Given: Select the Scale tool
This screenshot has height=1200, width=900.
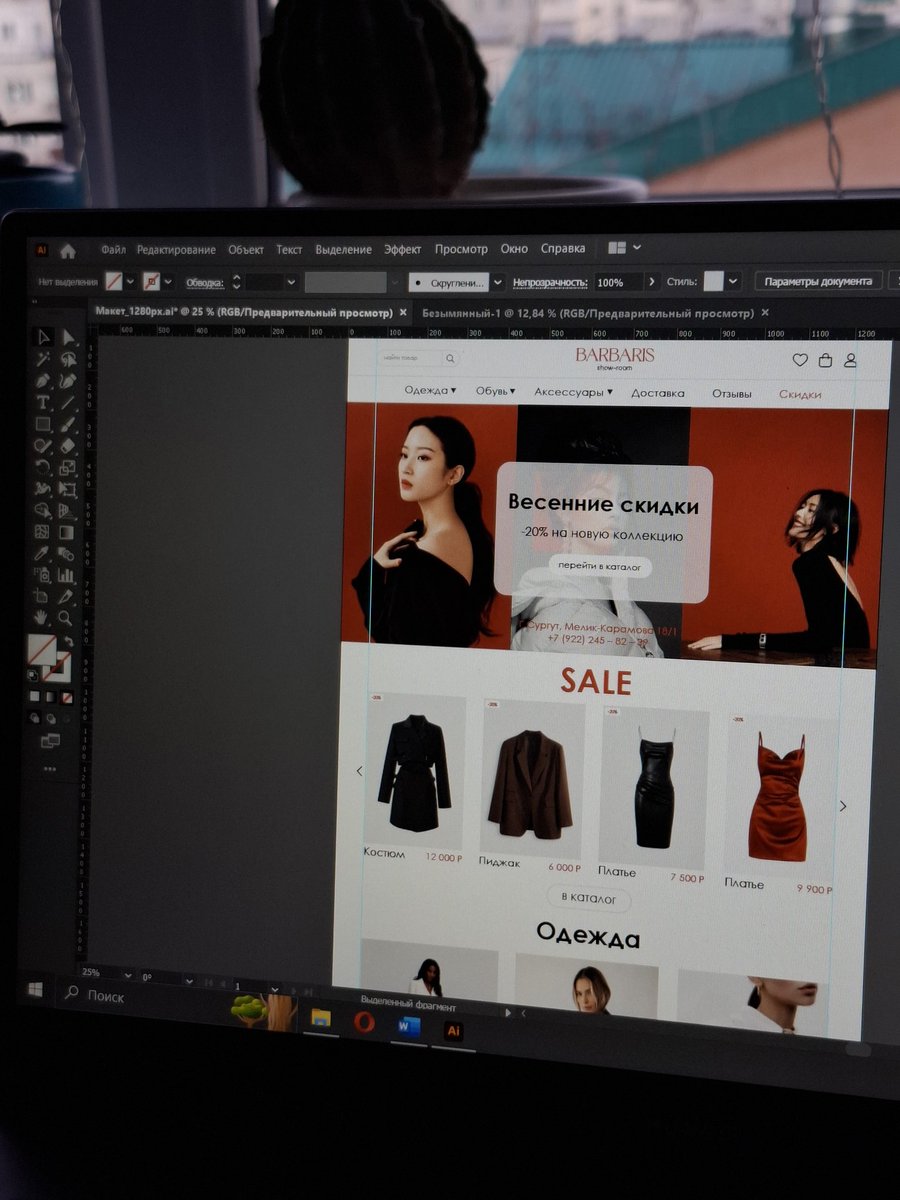Looking at the screenshot, I should tap(66, 468).
